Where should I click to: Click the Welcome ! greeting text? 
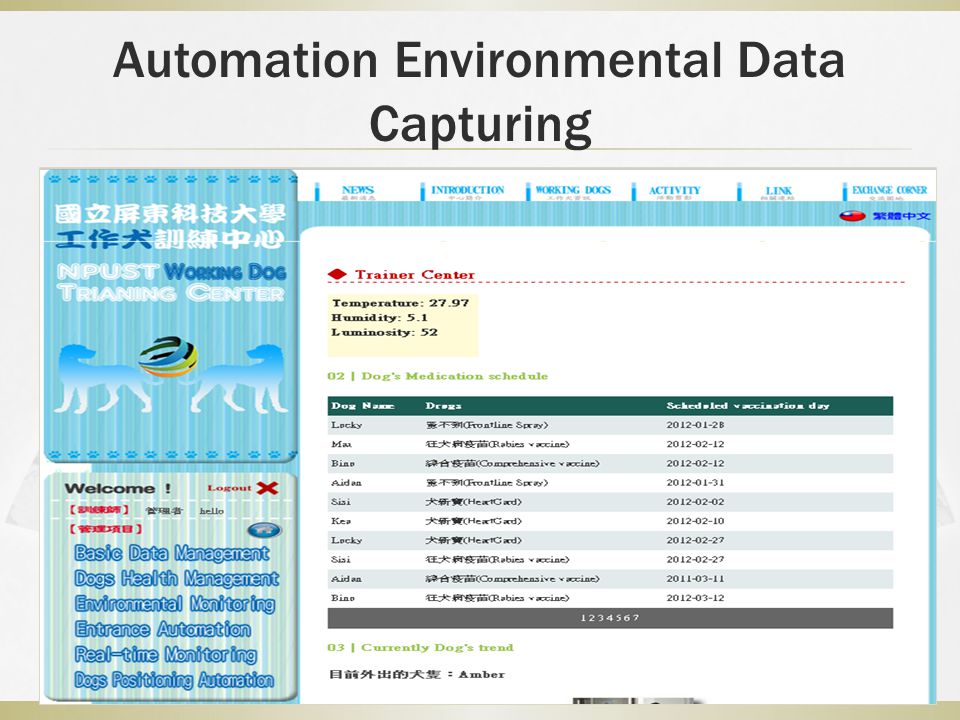pyautogui.click(x=118, y=489)
